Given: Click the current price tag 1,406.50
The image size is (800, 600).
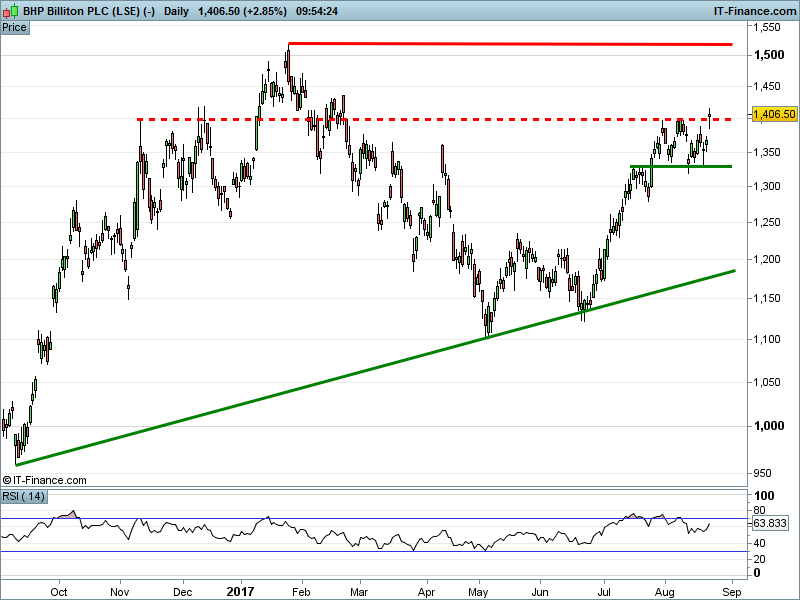Looking at the screenshot, I should [774, 114].
